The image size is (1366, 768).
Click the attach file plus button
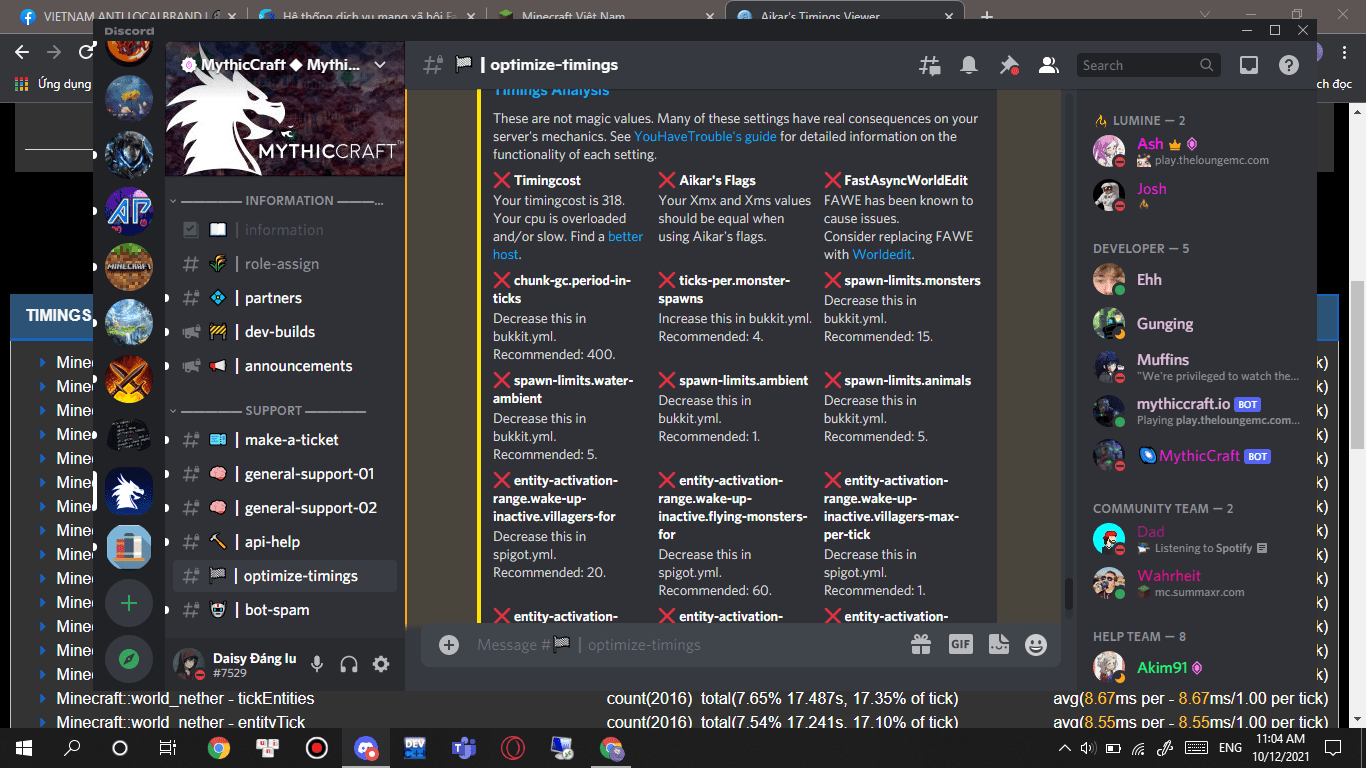point(449,645)
